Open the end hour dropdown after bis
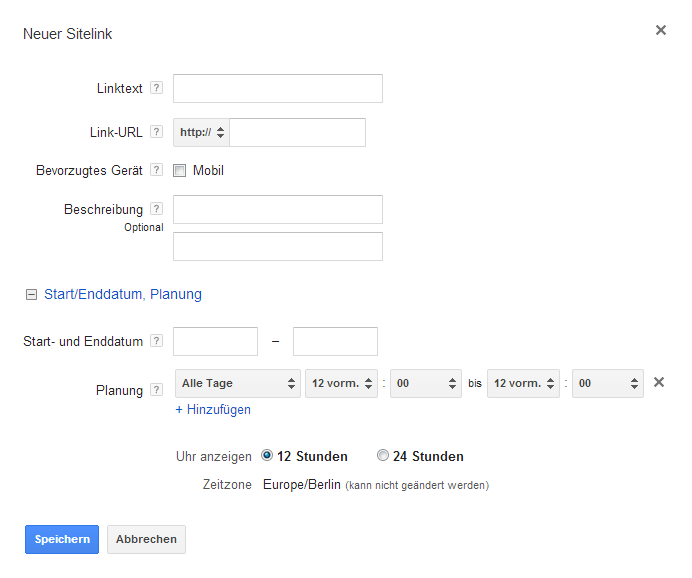 [x=523, y=383]
